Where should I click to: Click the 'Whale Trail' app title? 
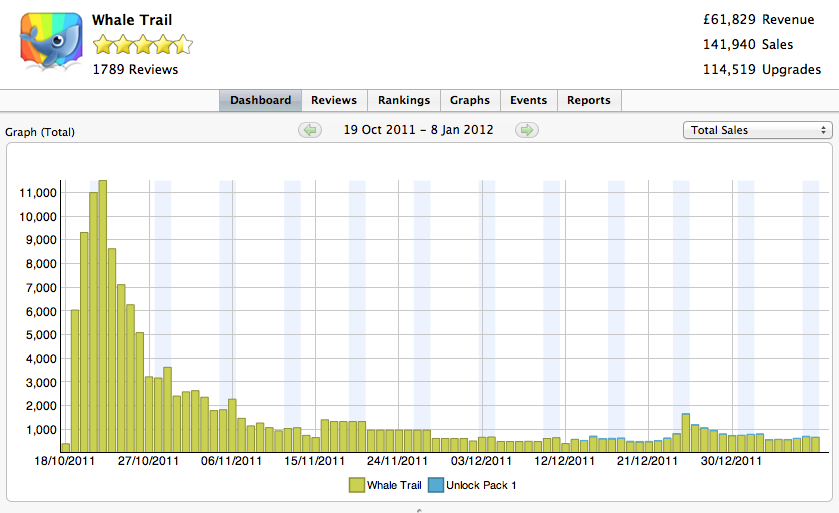coord(132,20)
